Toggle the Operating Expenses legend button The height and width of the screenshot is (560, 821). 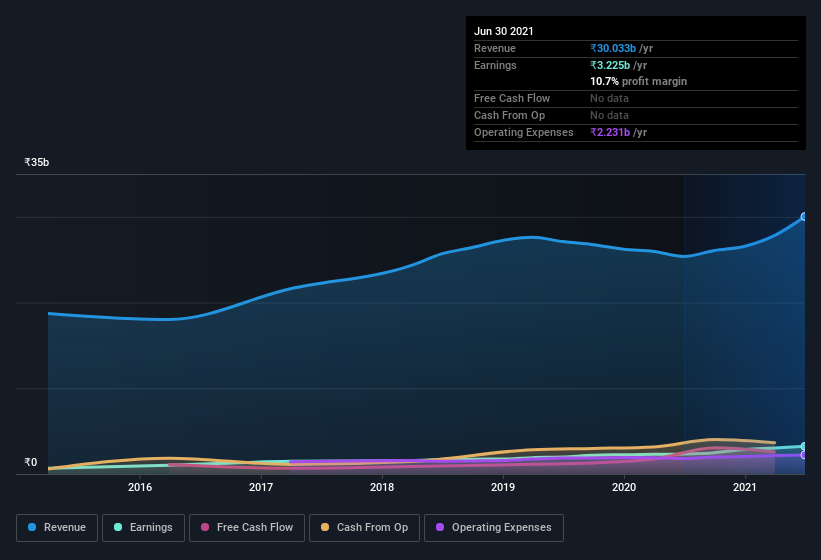[x=494, y=528]
